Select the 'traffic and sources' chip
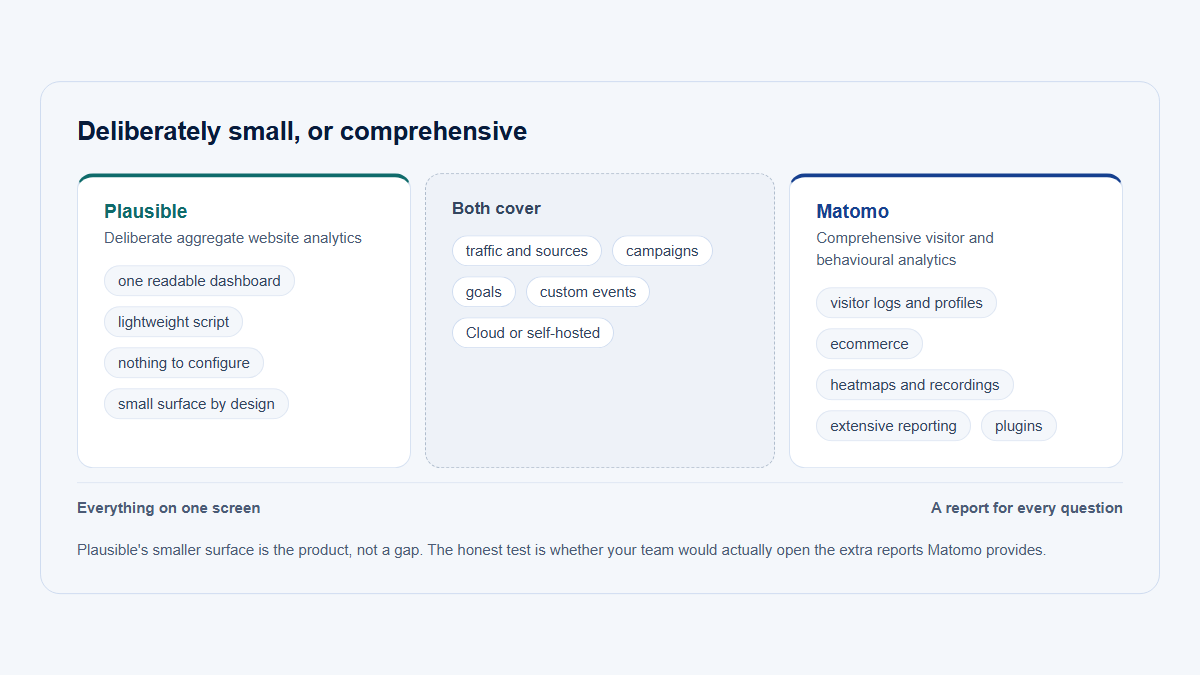The width and height of the screenshot is (1200, 675). (x=527, y=251)
